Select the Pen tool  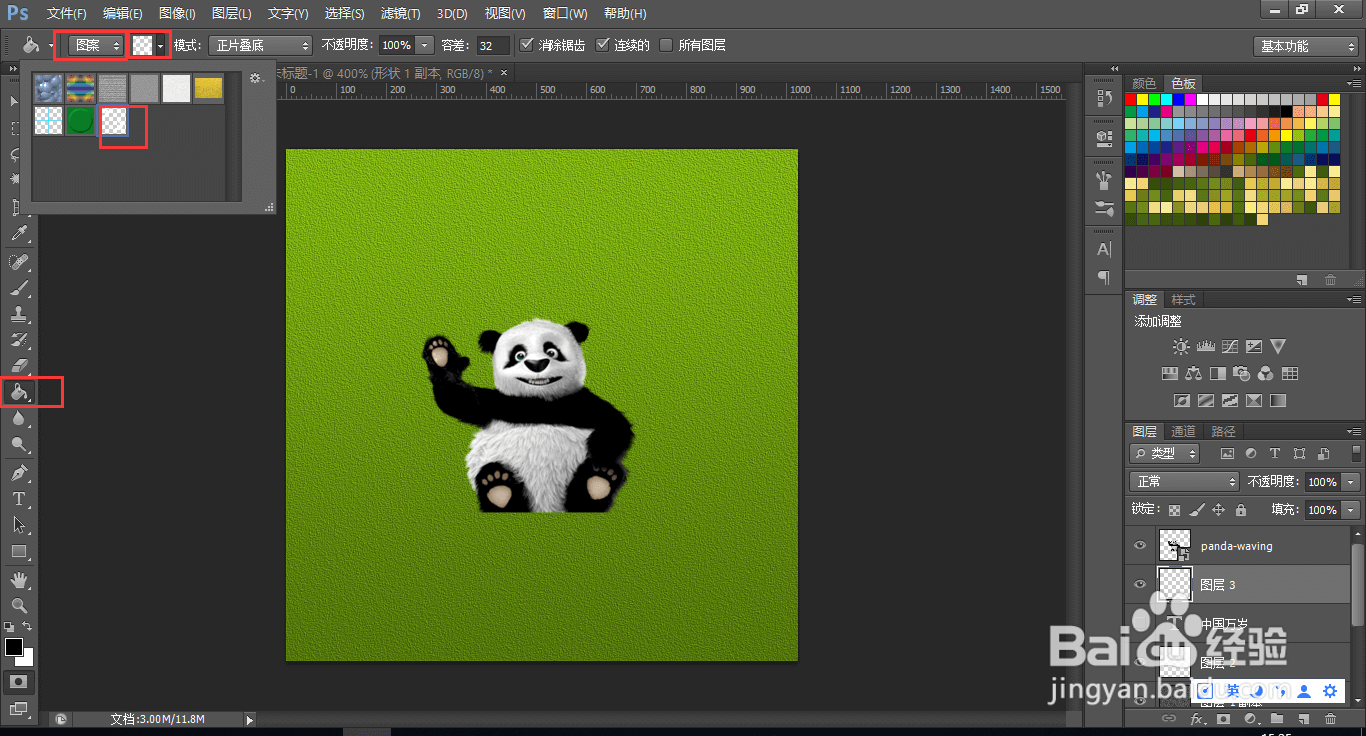18,472
